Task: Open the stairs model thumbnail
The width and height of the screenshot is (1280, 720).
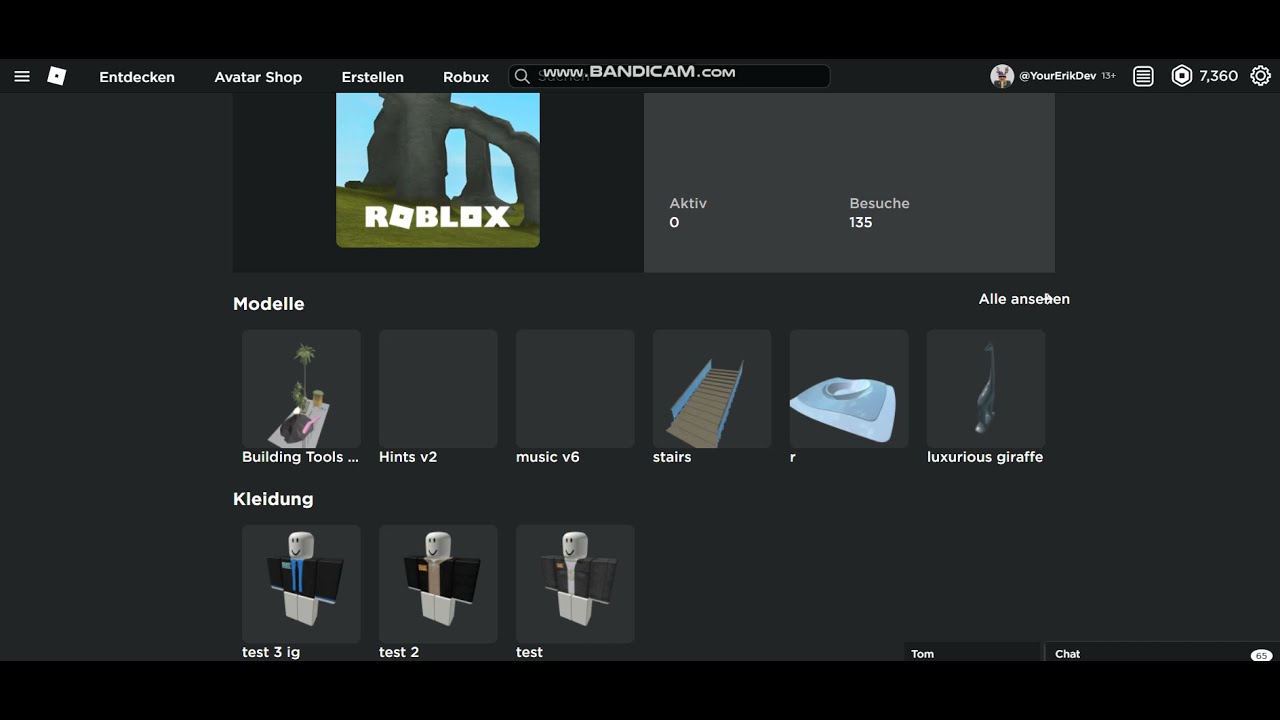Action: 712,389
